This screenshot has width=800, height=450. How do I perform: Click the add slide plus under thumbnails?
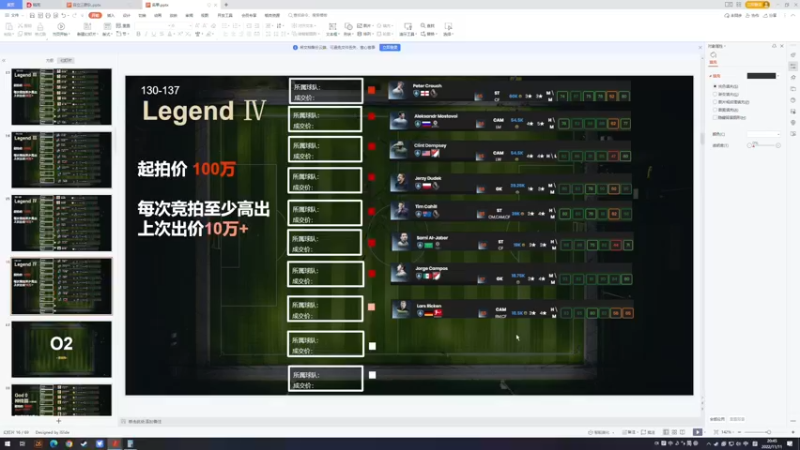pyautogui.click(x=58, y=421)
